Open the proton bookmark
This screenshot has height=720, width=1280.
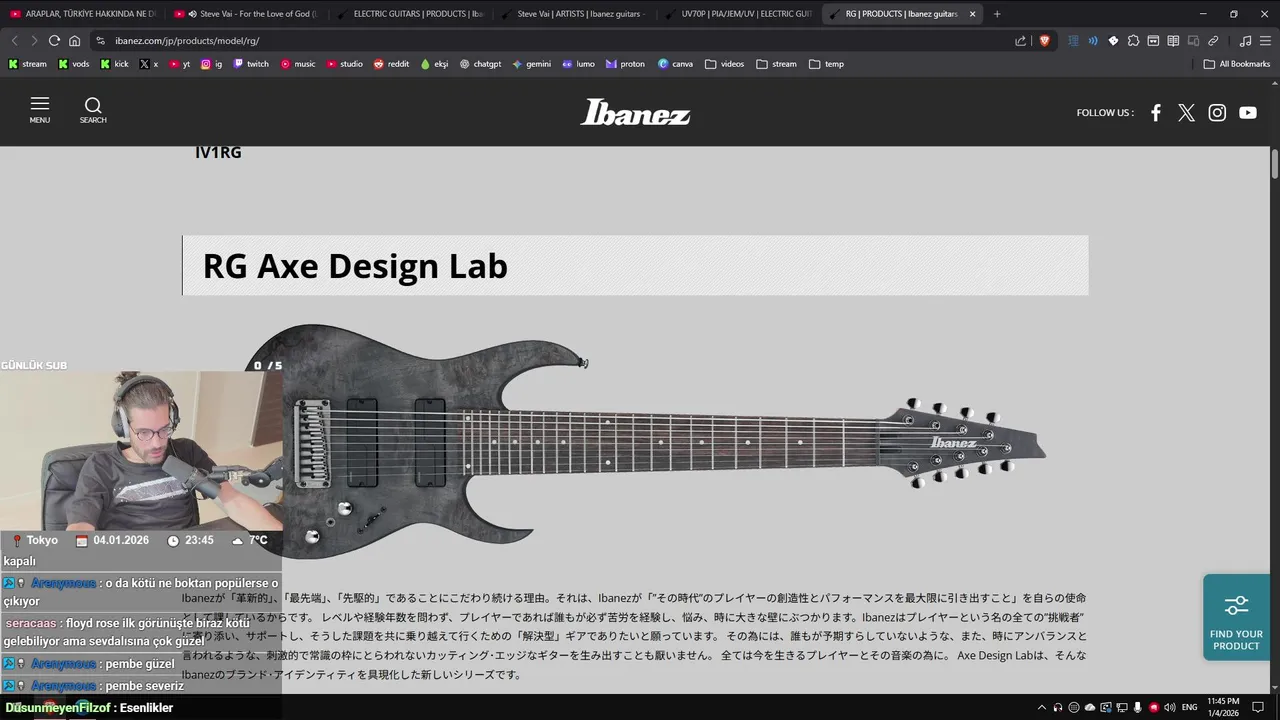coord(626,64)
